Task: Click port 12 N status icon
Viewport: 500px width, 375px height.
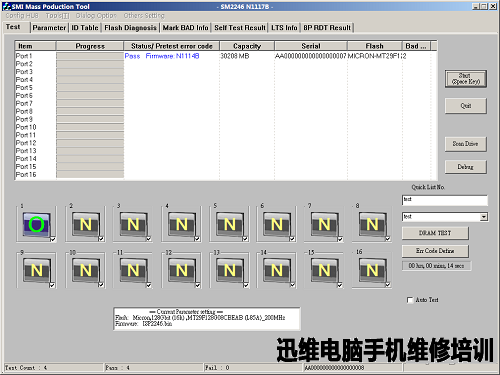Action: 182,270
